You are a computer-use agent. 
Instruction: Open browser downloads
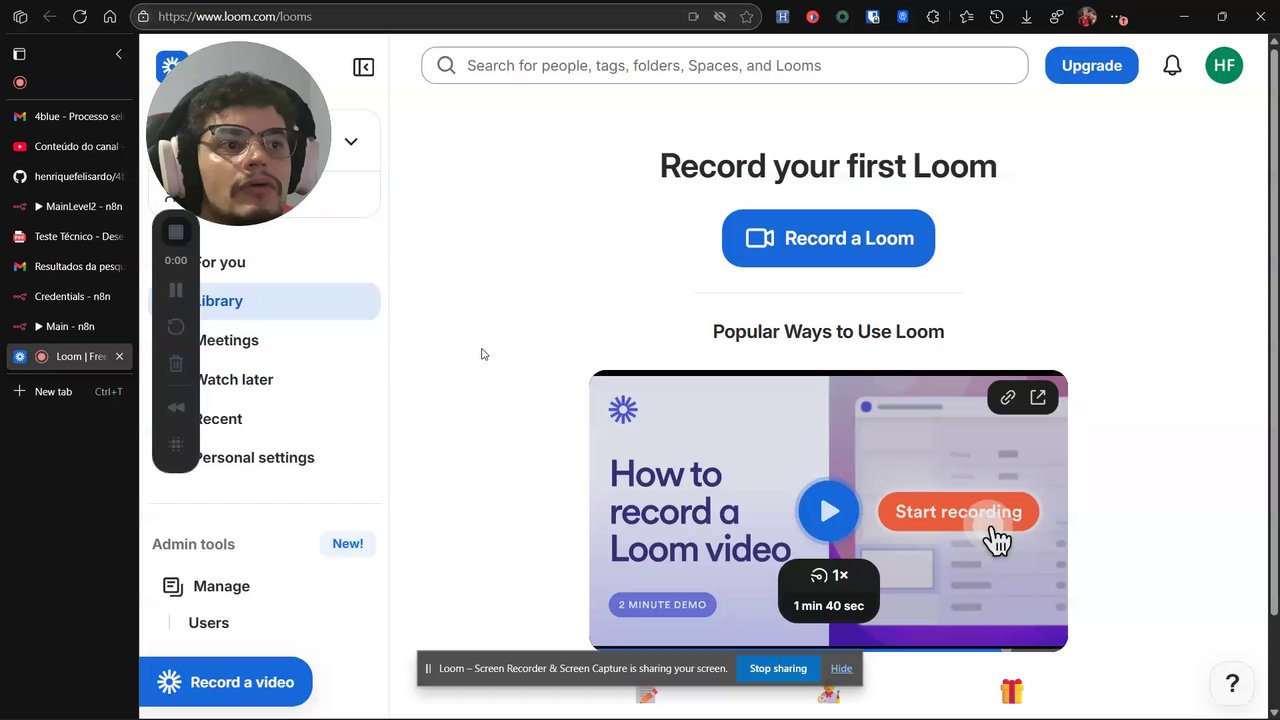click(1026, 17)
